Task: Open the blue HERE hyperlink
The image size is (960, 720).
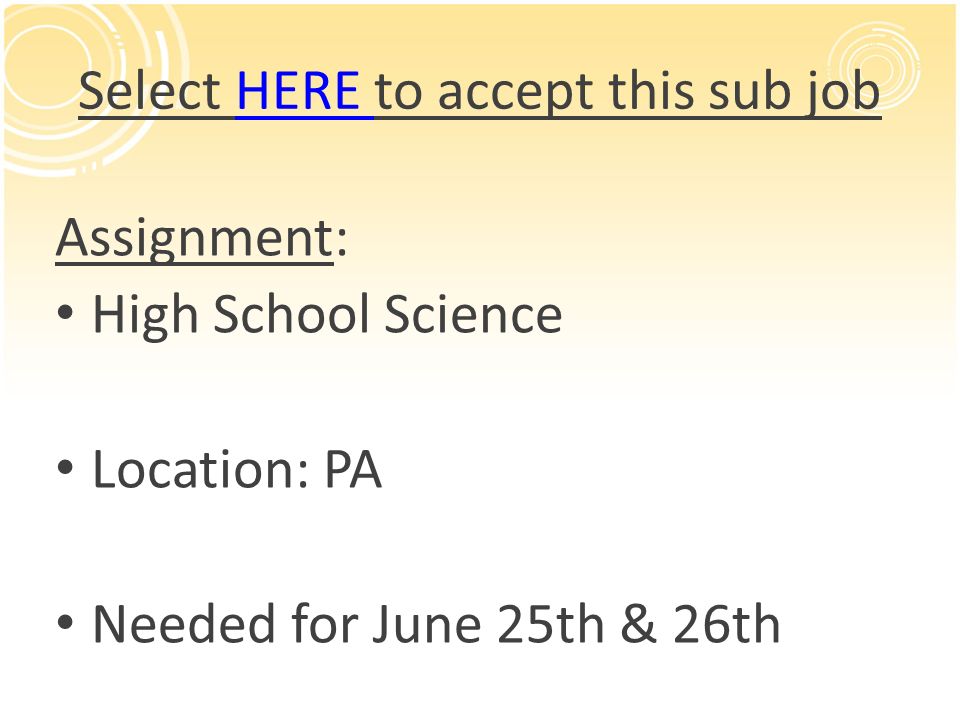Action: click(298, 91)
